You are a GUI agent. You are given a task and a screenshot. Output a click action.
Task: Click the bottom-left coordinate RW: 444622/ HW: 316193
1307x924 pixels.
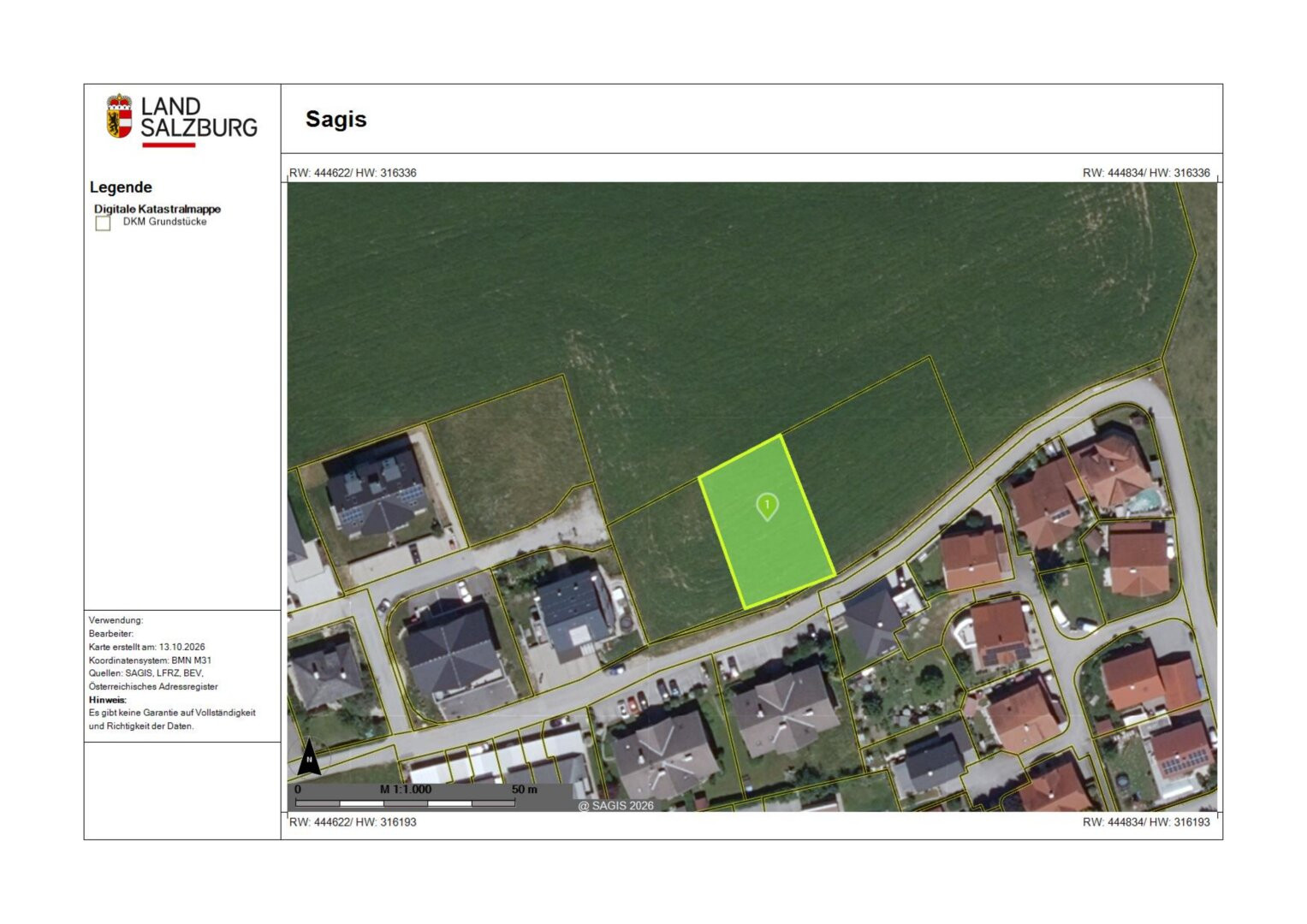pyautogui.click(x=353, y=822)
